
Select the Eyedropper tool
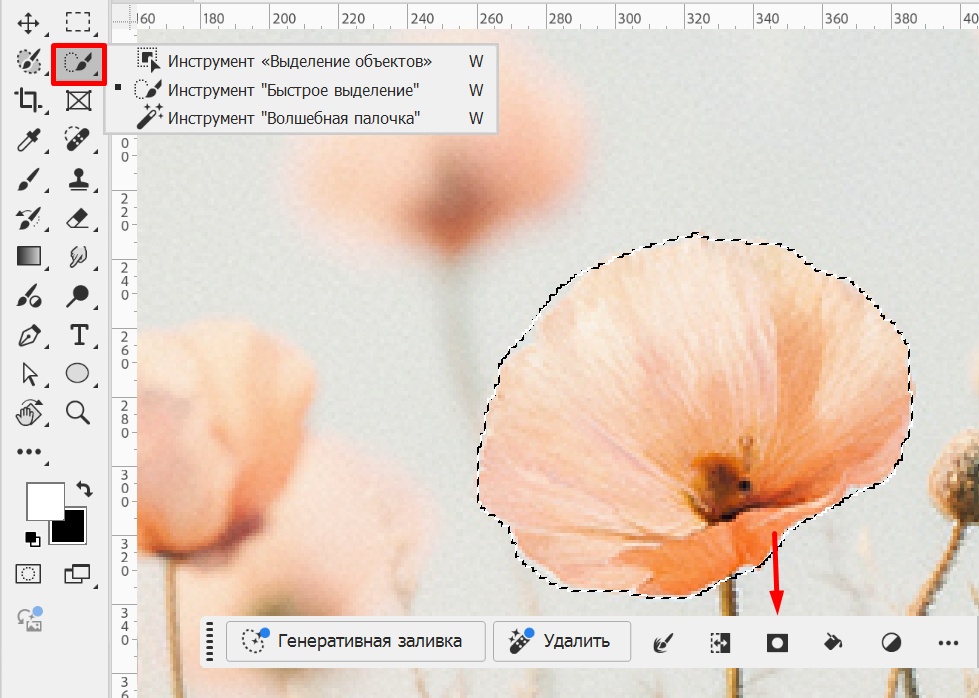(28, 139)
